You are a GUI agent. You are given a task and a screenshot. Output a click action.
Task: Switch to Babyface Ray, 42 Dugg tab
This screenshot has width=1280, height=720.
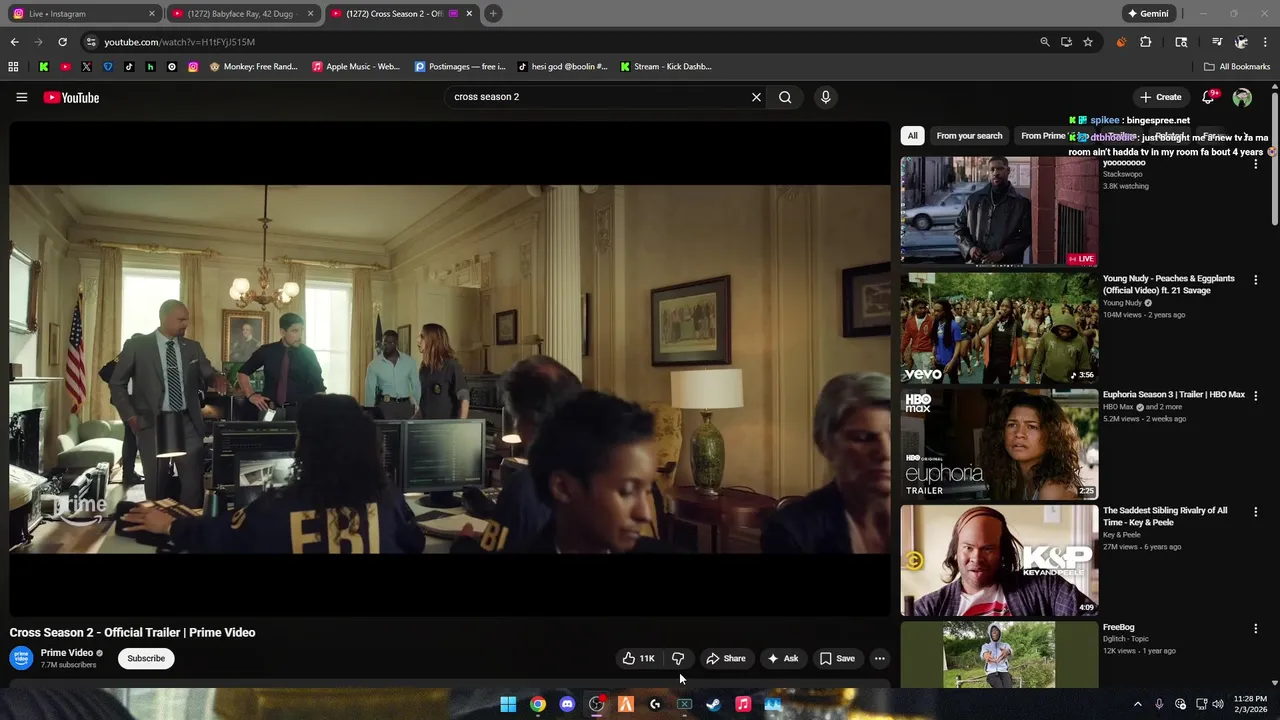pos(242,14)
